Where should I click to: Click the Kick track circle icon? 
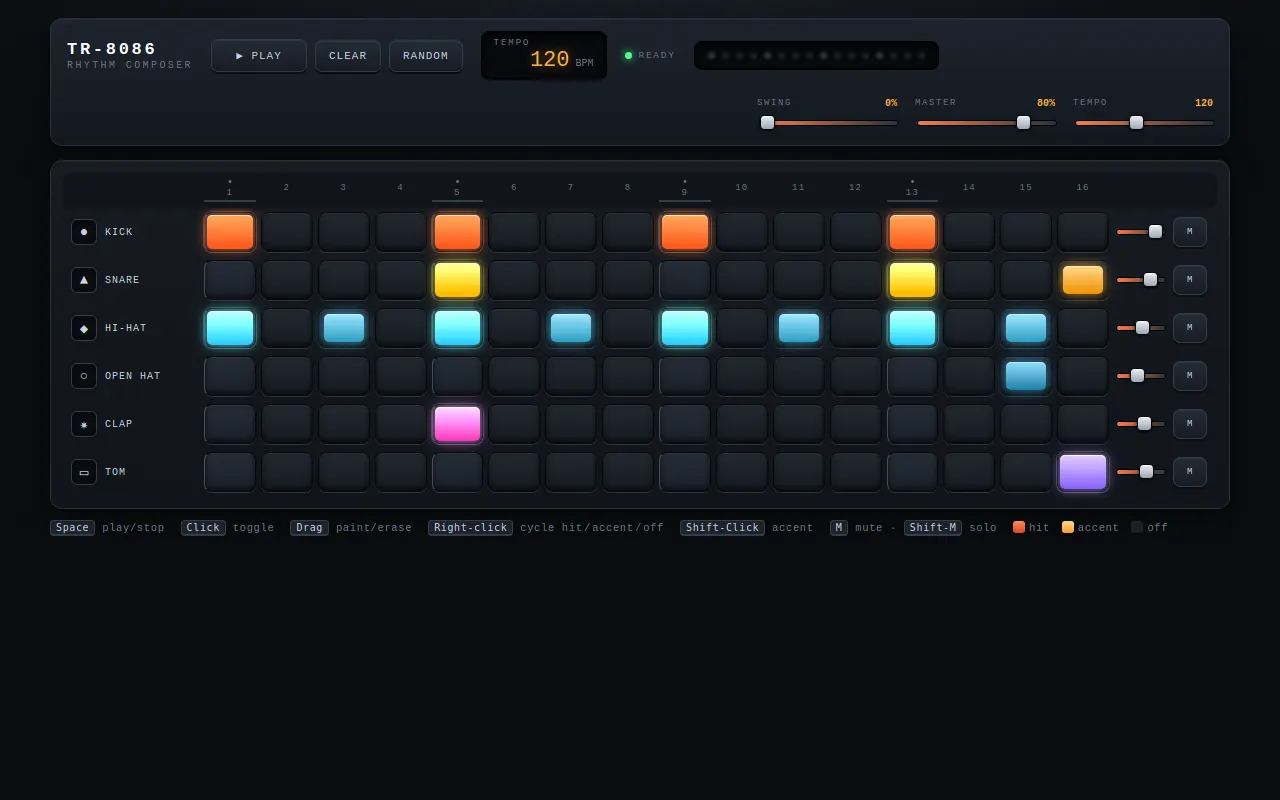(84, 232)
